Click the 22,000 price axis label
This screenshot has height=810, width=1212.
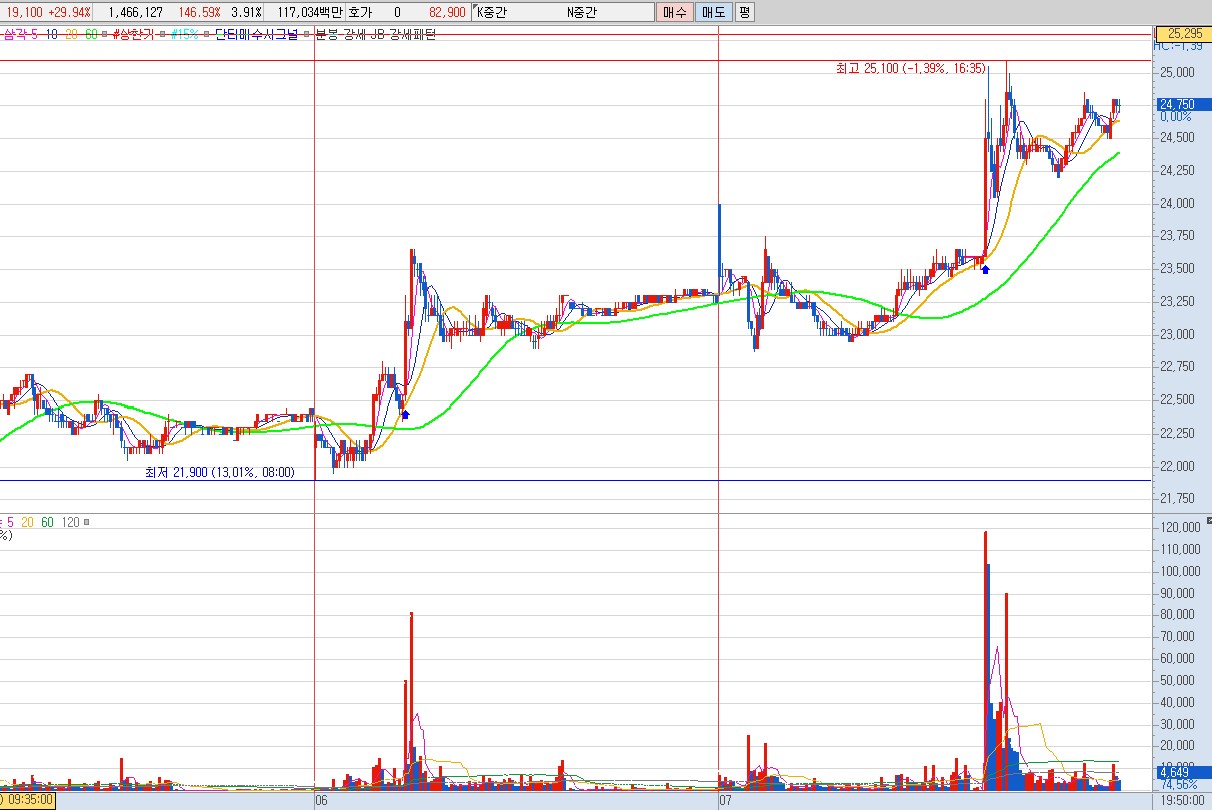point(1176,466)
